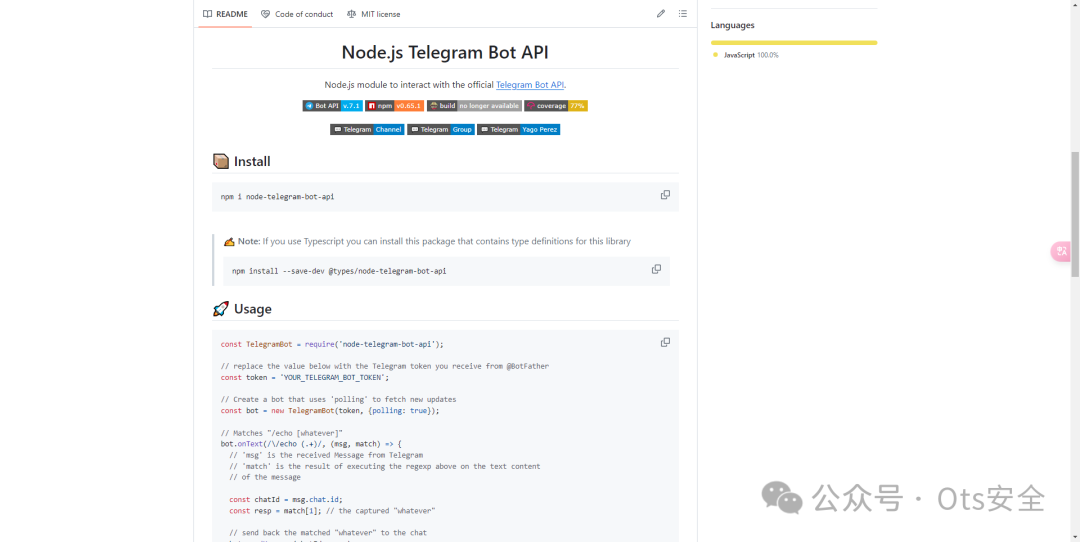Click the README book icon

pyautogui.click(x=207, y=14)
